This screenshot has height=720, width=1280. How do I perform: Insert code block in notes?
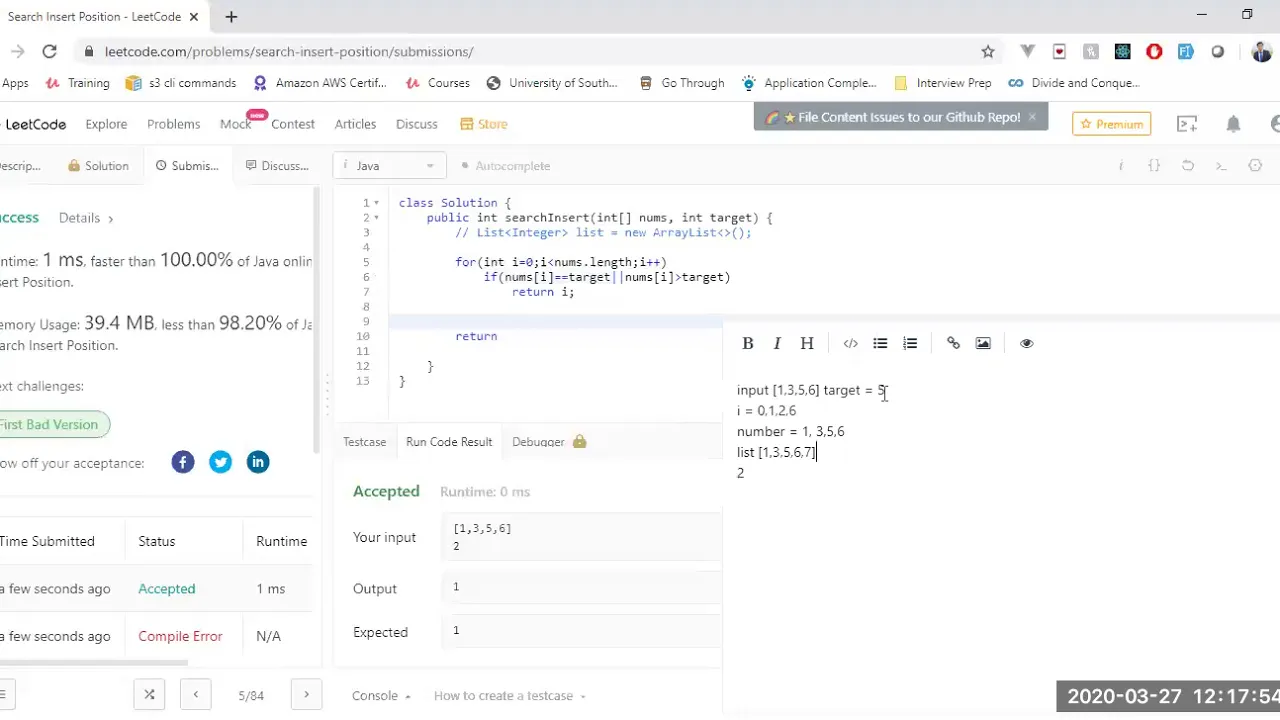coord(850,343)
